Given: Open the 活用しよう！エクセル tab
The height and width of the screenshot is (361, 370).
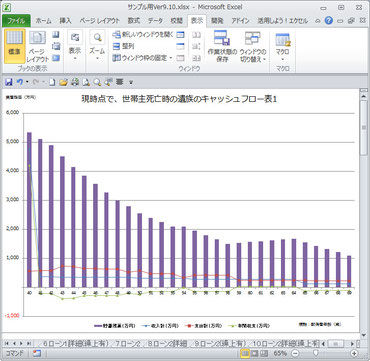Looking at the screenshot, I should point(283,21).
